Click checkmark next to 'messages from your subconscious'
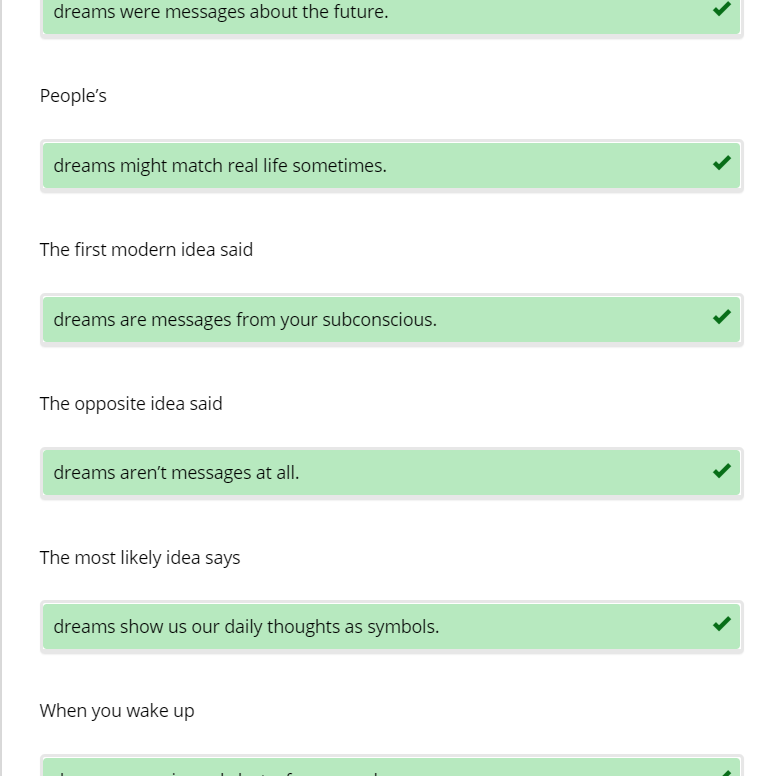The height and width of the screenshot is (776, 777). pos(721,317)
